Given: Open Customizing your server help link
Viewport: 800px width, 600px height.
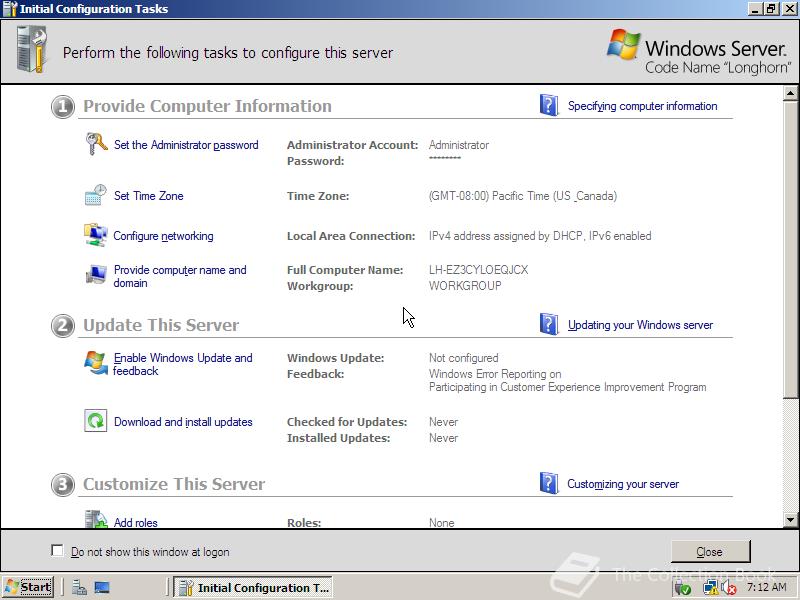Looking at the screenshot, I should click(623, 484).
